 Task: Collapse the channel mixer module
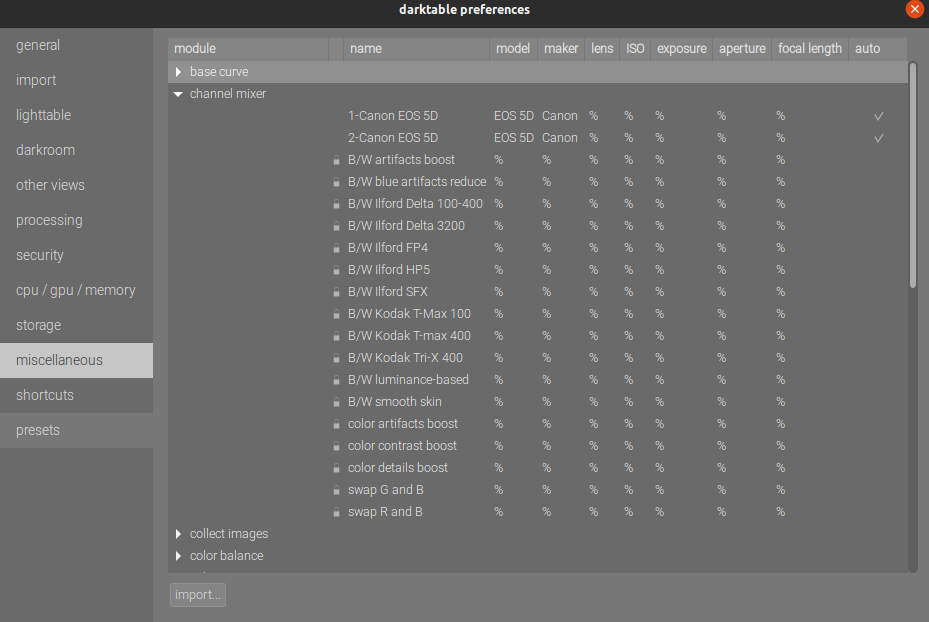coord(178,94)
